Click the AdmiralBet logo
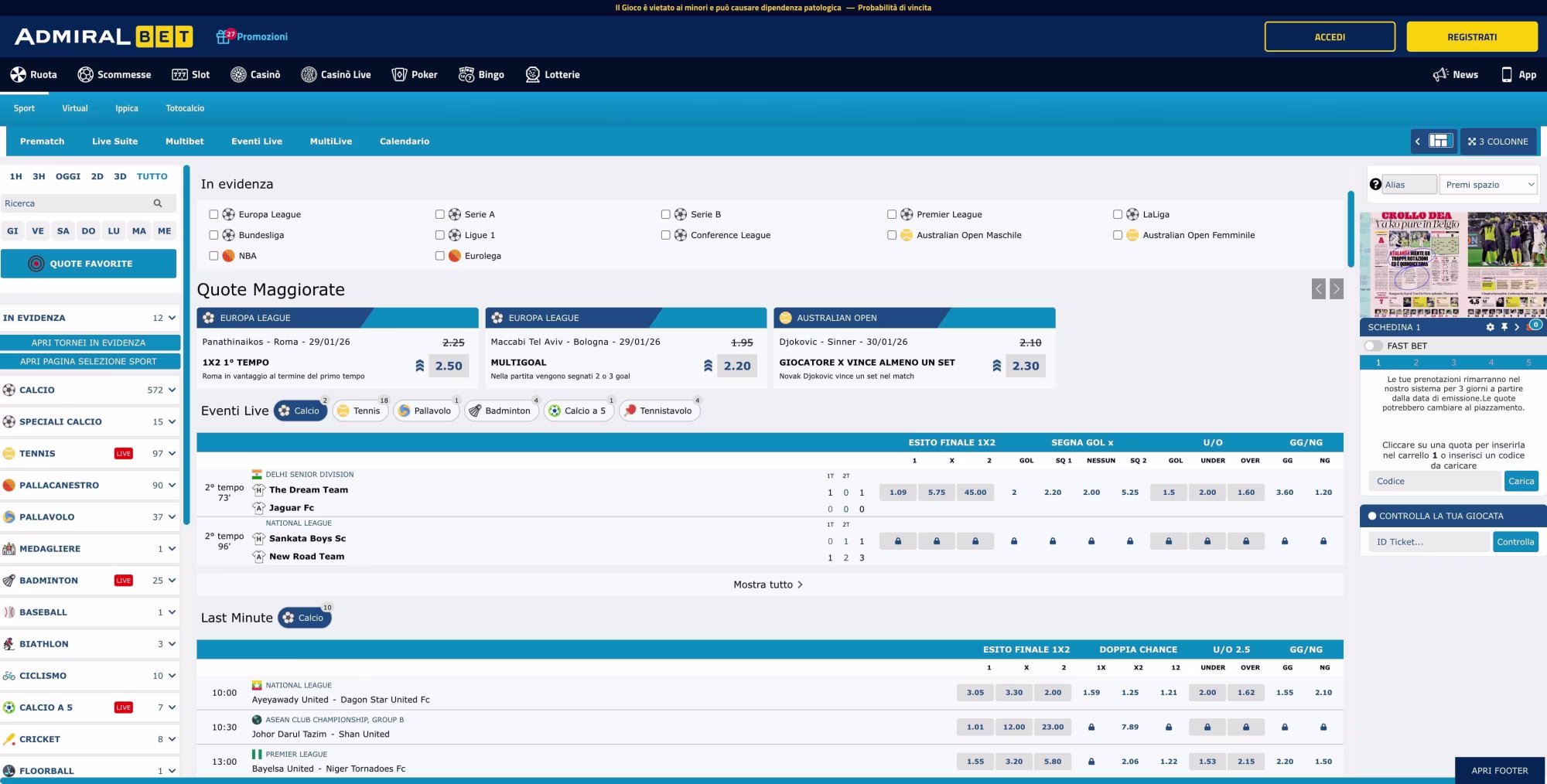Image resolution: width=1547 pixels, height=784 pixels. point(104,36)
